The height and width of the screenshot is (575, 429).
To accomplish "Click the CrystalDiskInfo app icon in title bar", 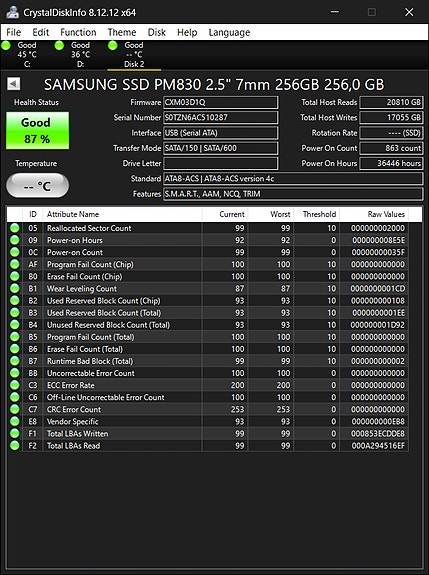I will tap(12, 12).
